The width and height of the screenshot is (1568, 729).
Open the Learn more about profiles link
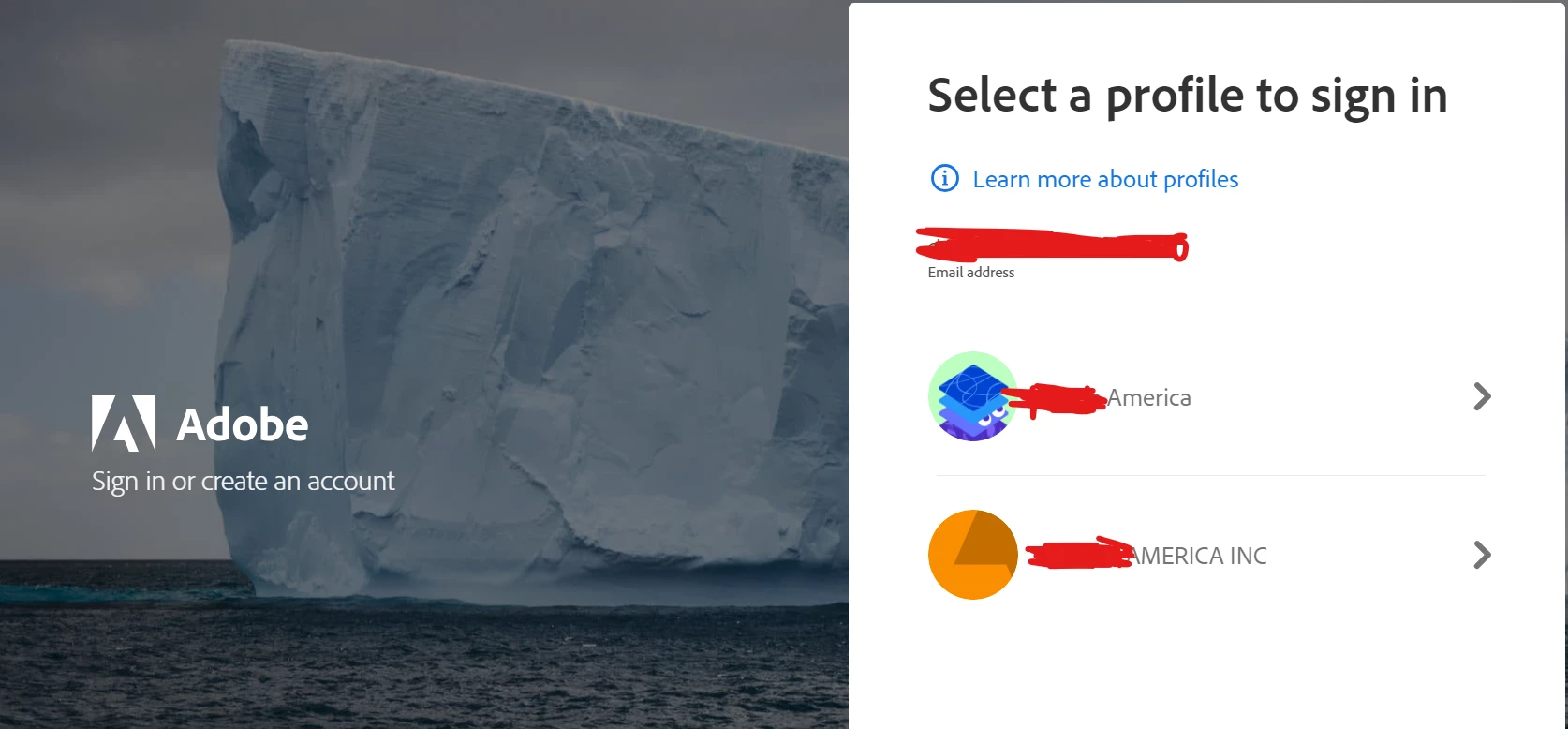pos(1105,179)
